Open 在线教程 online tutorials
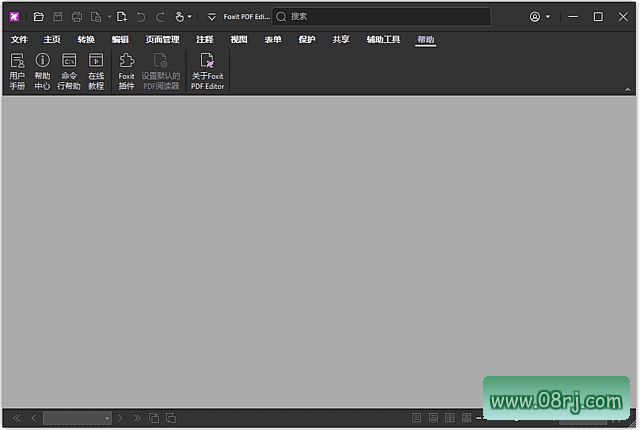The height and width of the screenshot is (430, 640). click(x=96, y=71)
